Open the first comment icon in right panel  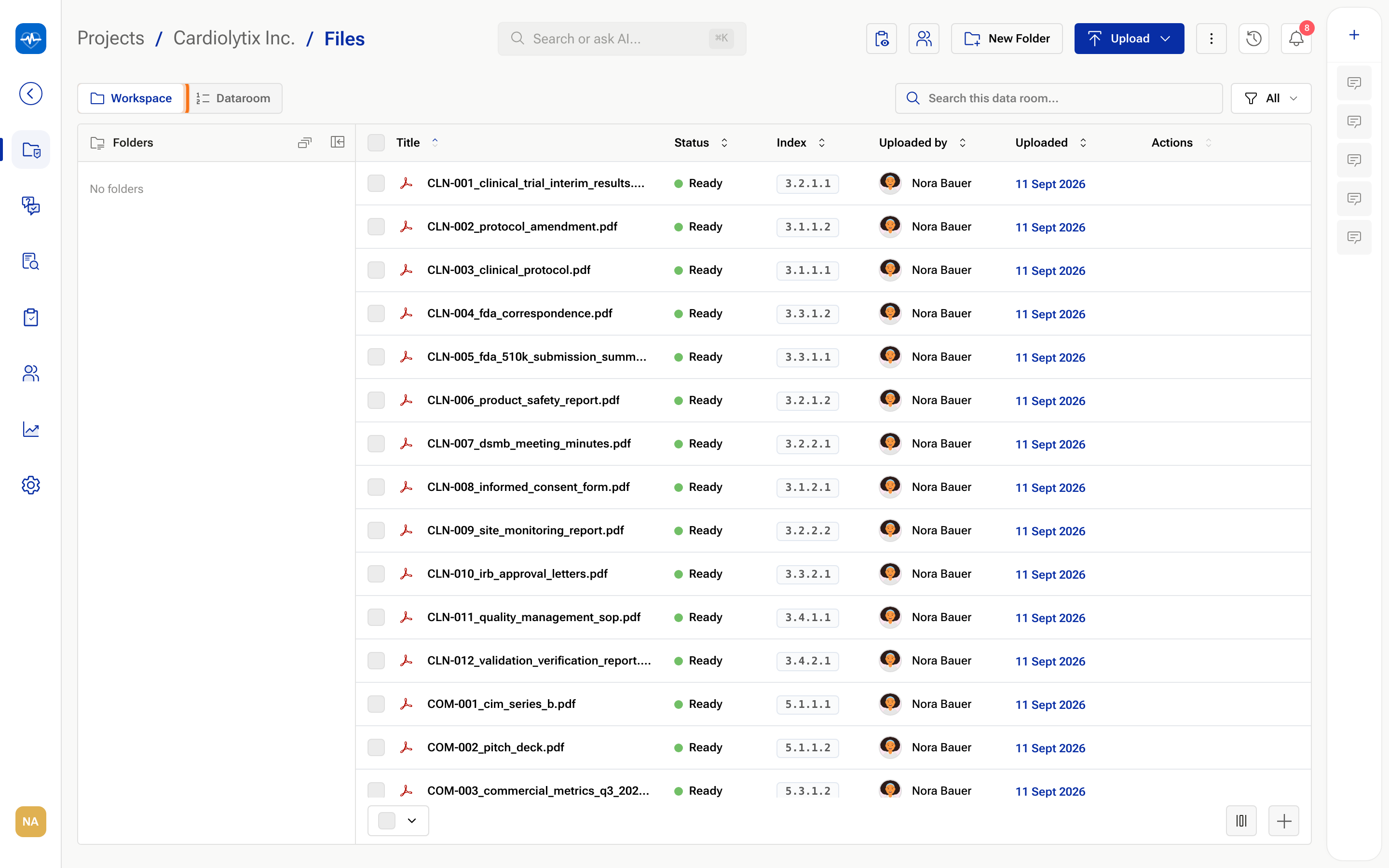pos(1355,83)
